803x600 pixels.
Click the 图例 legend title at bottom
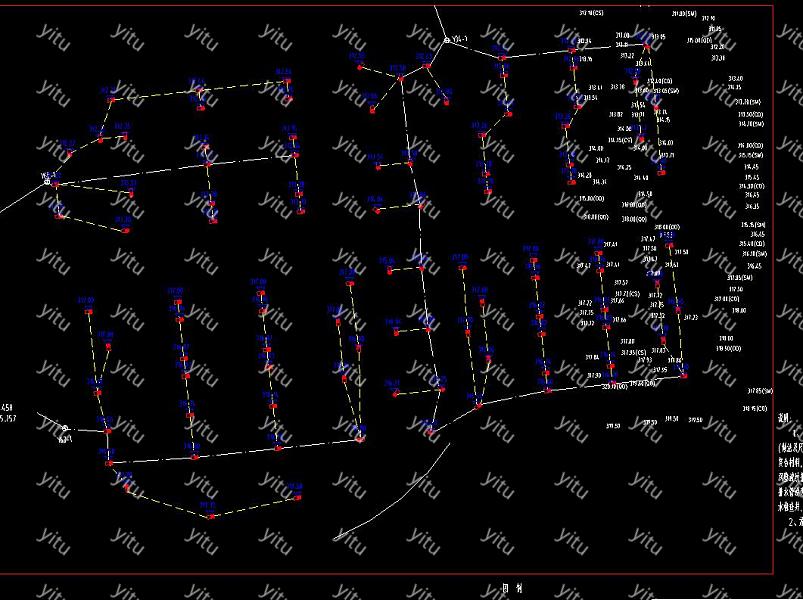(512, 589)
